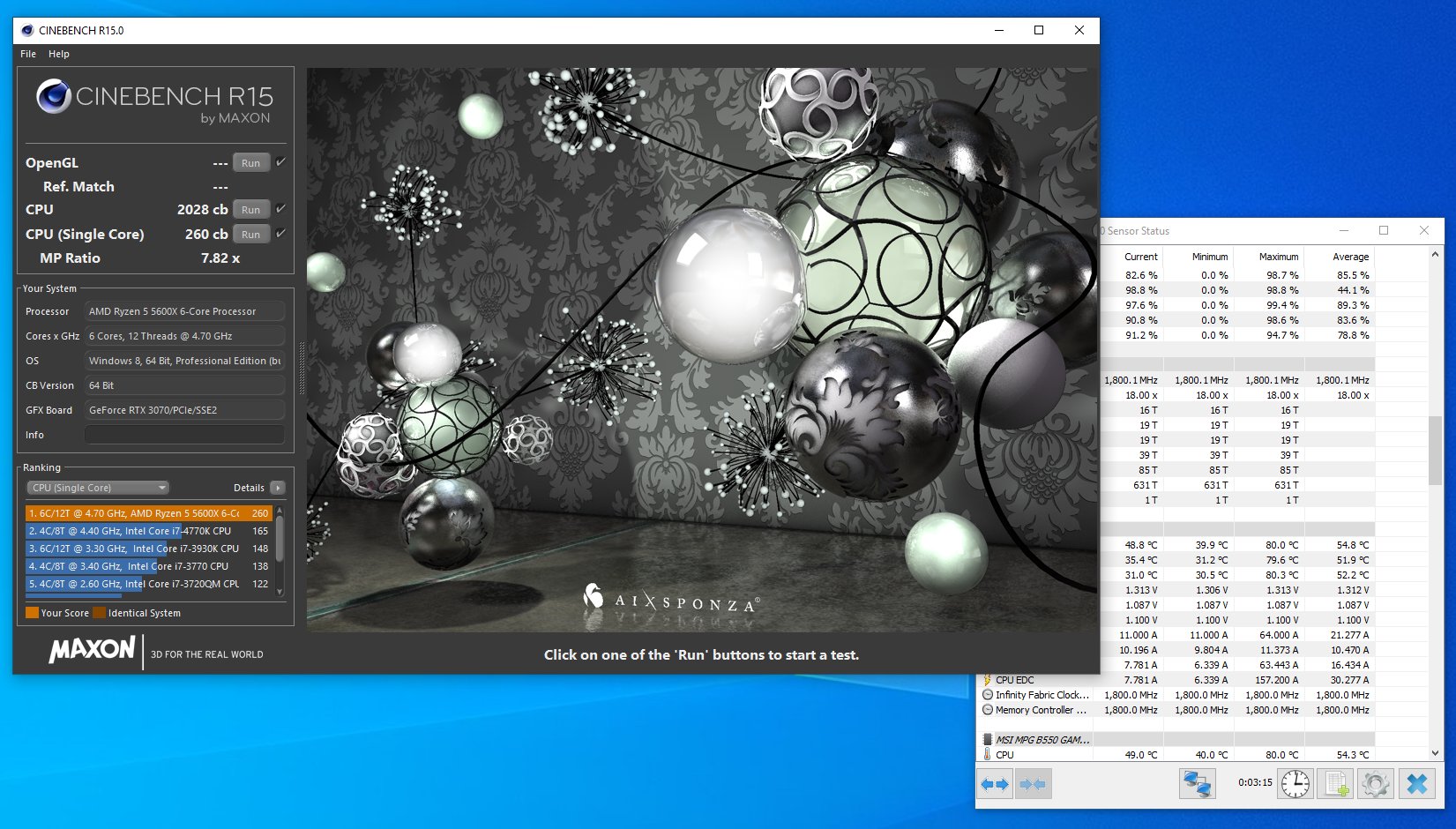Click the rendered spheres preview image

tap(702, 350)
